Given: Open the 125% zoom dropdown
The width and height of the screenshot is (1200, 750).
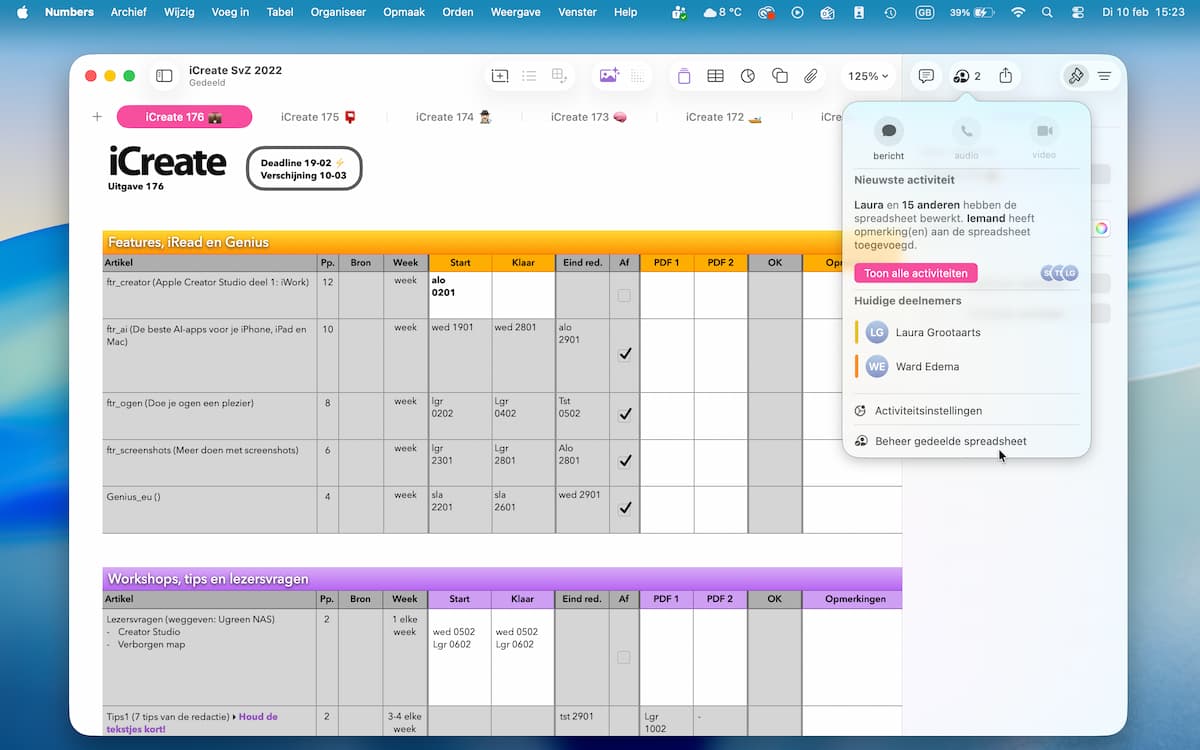Looking at the screenshot, I should click(x=867, y=76).
